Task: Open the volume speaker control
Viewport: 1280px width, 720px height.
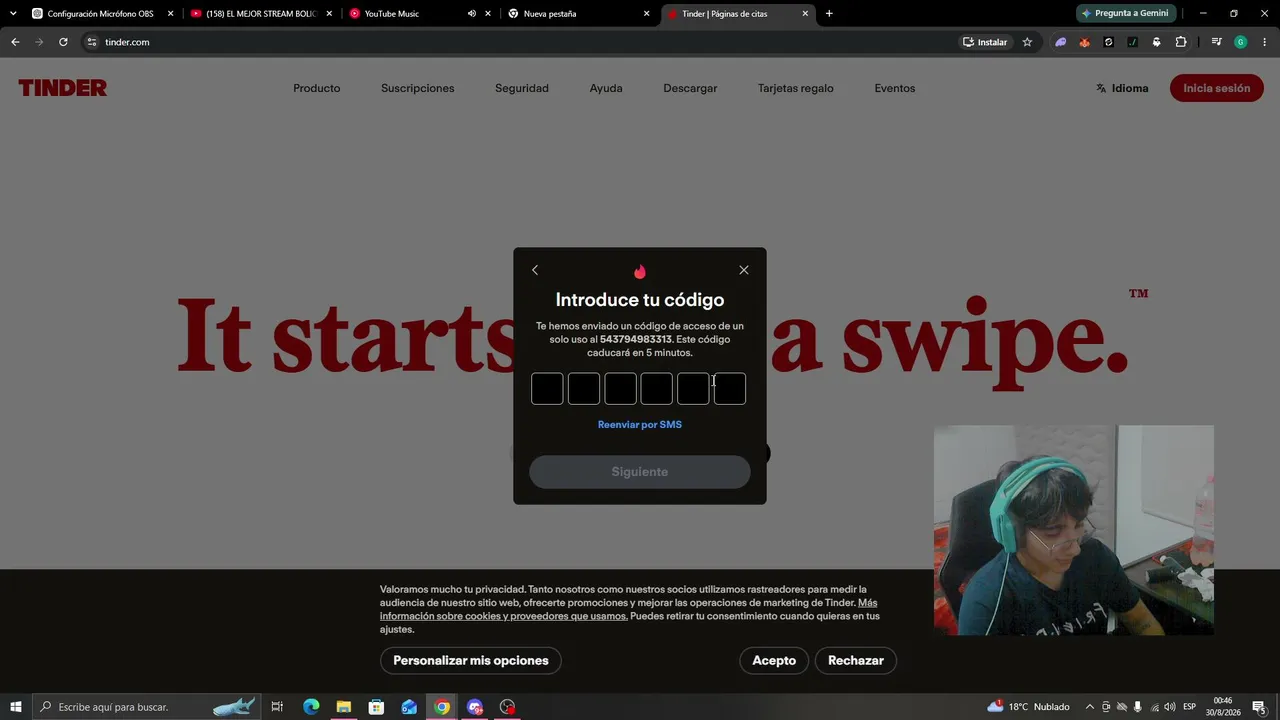Action: [x=1169, y=707]
